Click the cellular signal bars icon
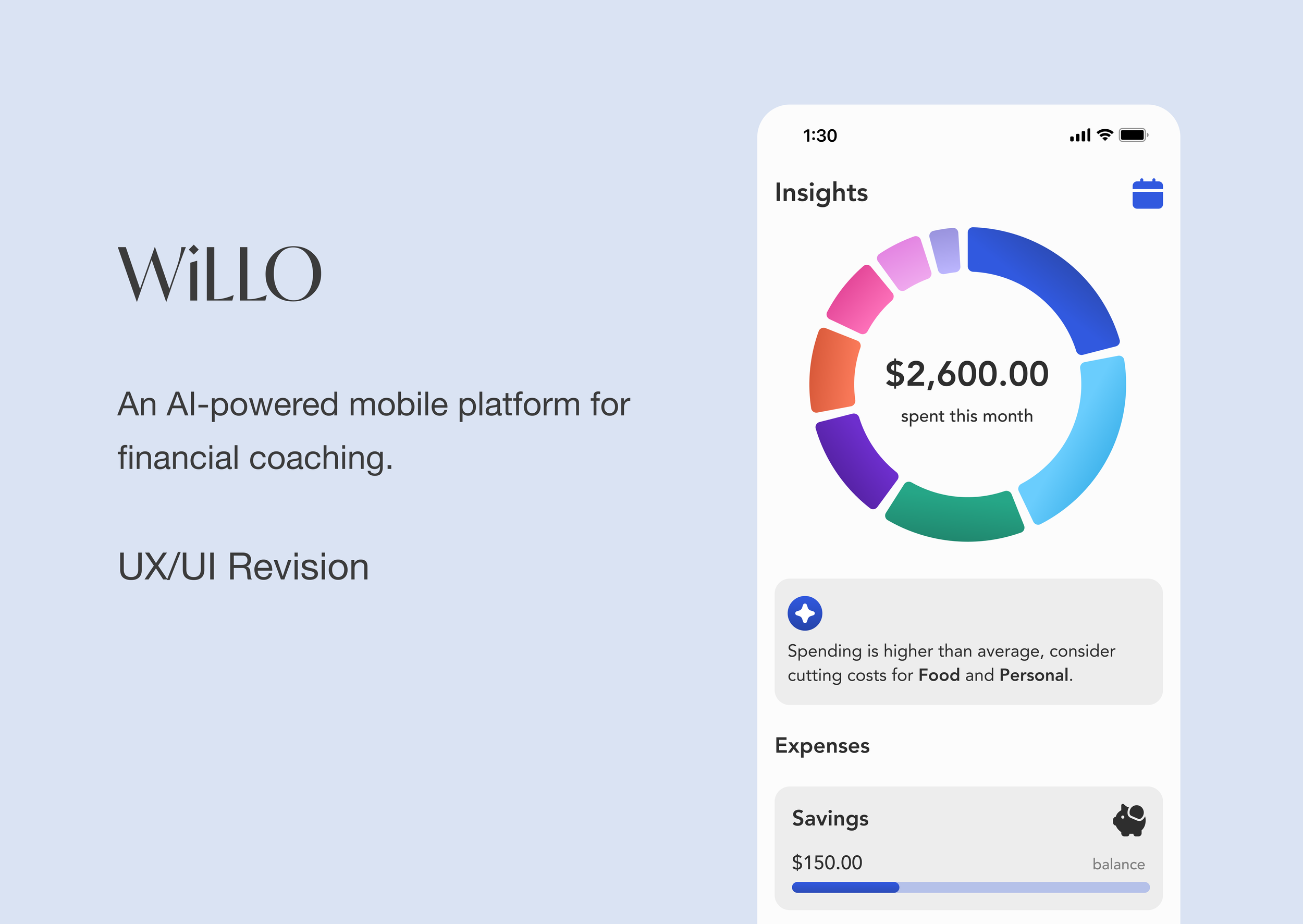 coord(1079,135)
